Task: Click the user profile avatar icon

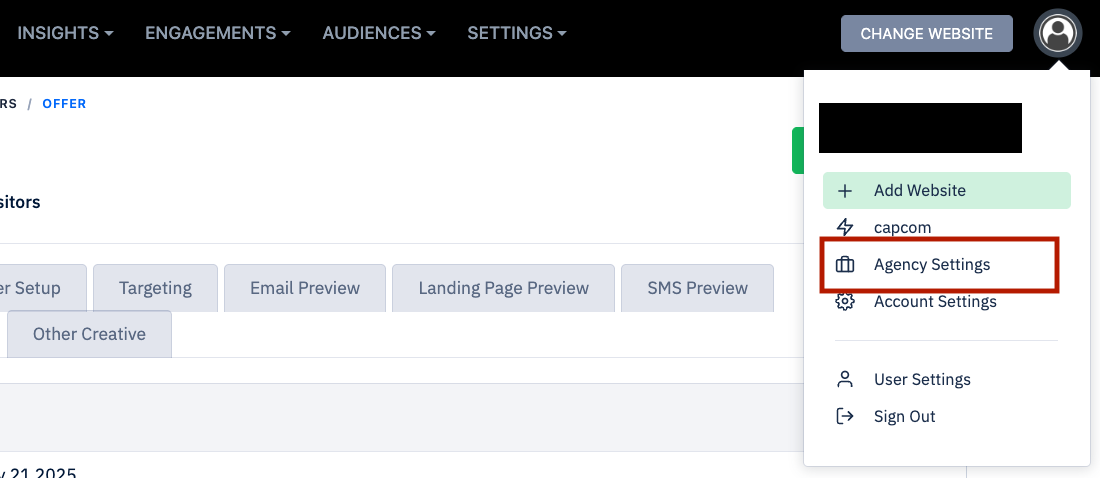Action: tap(1057, 33)
